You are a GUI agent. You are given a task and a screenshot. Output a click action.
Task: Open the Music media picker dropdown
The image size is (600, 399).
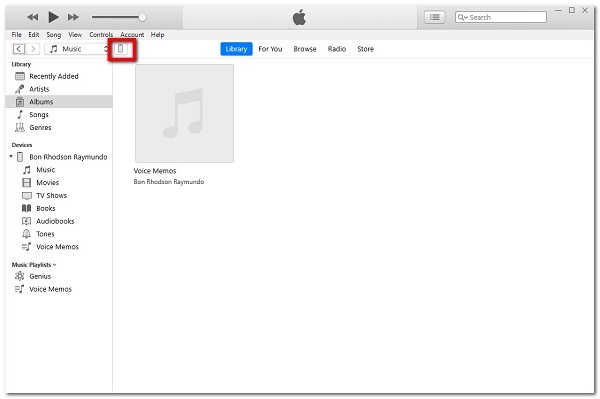click(77, 49)
